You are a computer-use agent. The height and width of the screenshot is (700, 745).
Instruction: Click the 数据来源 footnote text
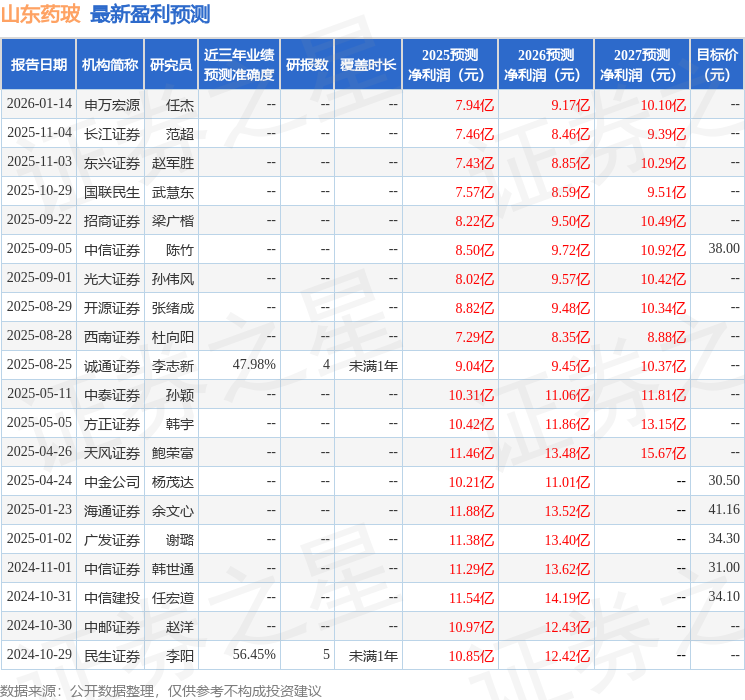click(x=161, y=690)
